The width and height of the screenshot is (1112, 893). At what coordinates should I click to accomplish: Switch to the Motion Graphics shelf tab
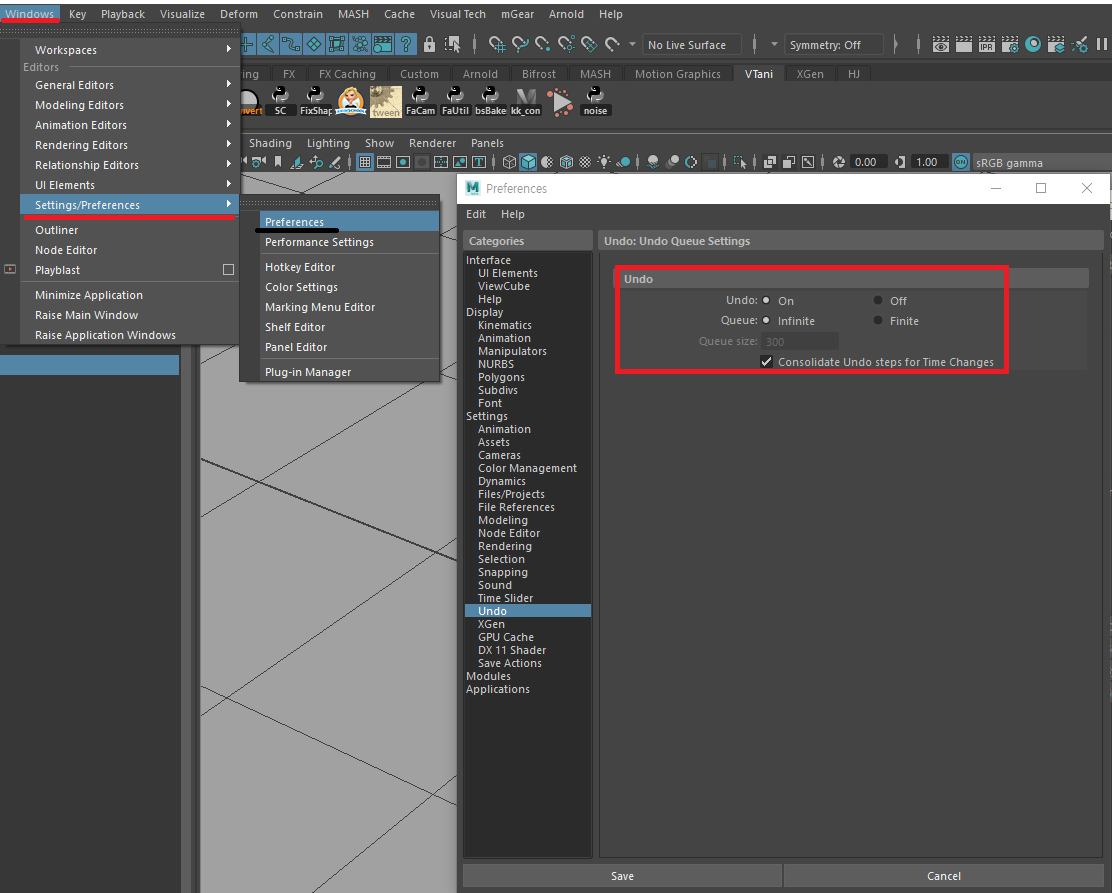pyautogui.click(x=677, y=74)
